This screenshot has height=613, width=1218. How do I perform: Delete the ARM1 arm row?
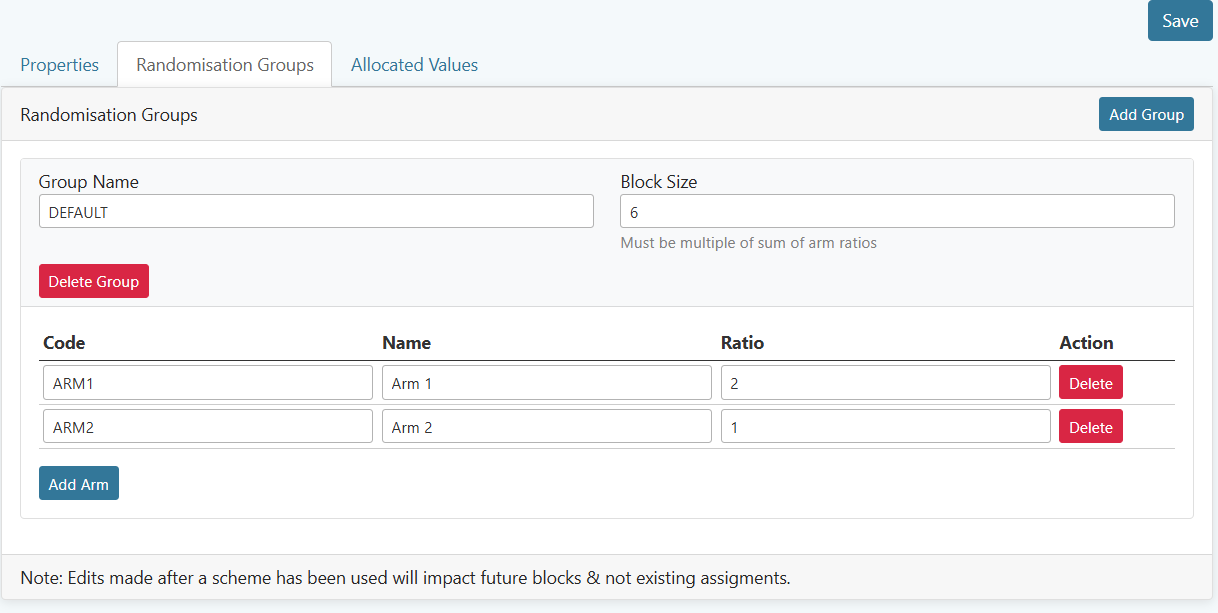coord(1090,382)
